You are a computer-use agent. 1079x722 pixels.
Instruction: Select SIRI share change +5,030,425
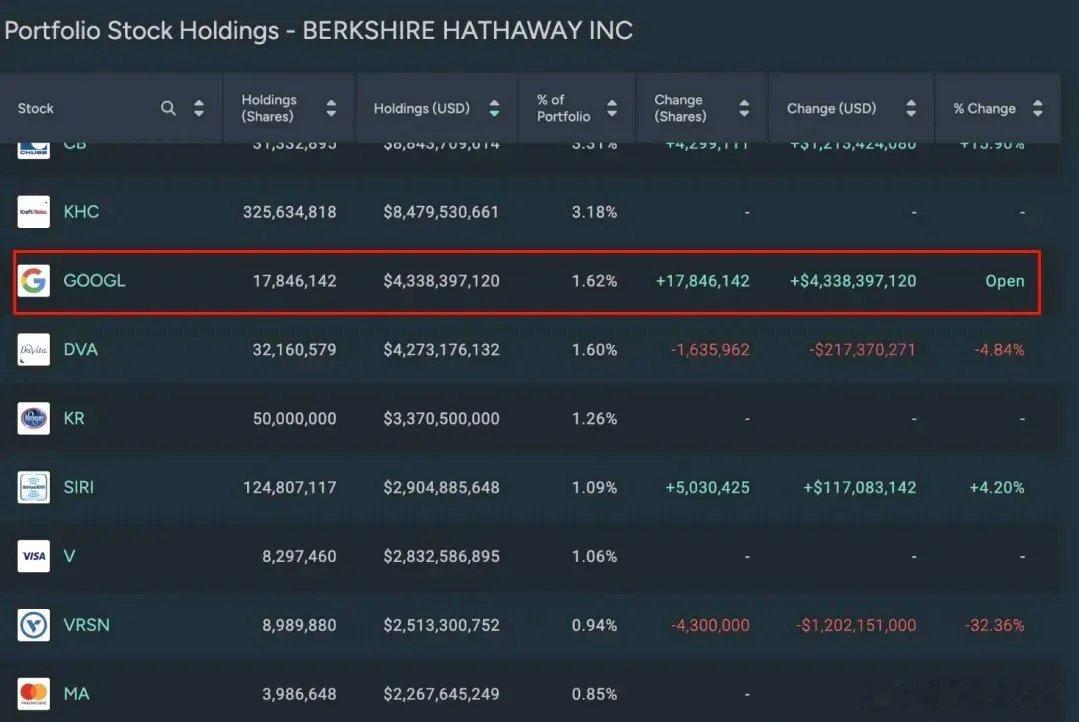[707, 487]
